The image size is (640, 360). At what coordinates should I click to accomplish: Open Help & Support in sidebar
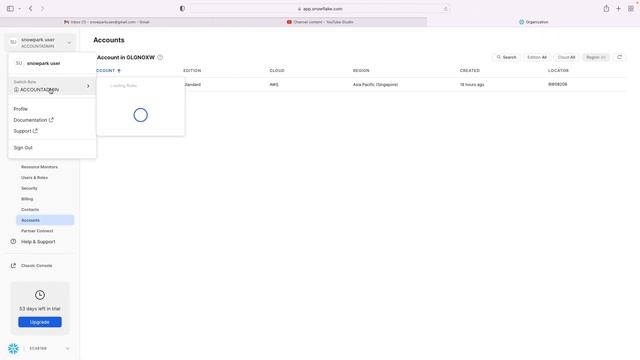coord(38,242)
